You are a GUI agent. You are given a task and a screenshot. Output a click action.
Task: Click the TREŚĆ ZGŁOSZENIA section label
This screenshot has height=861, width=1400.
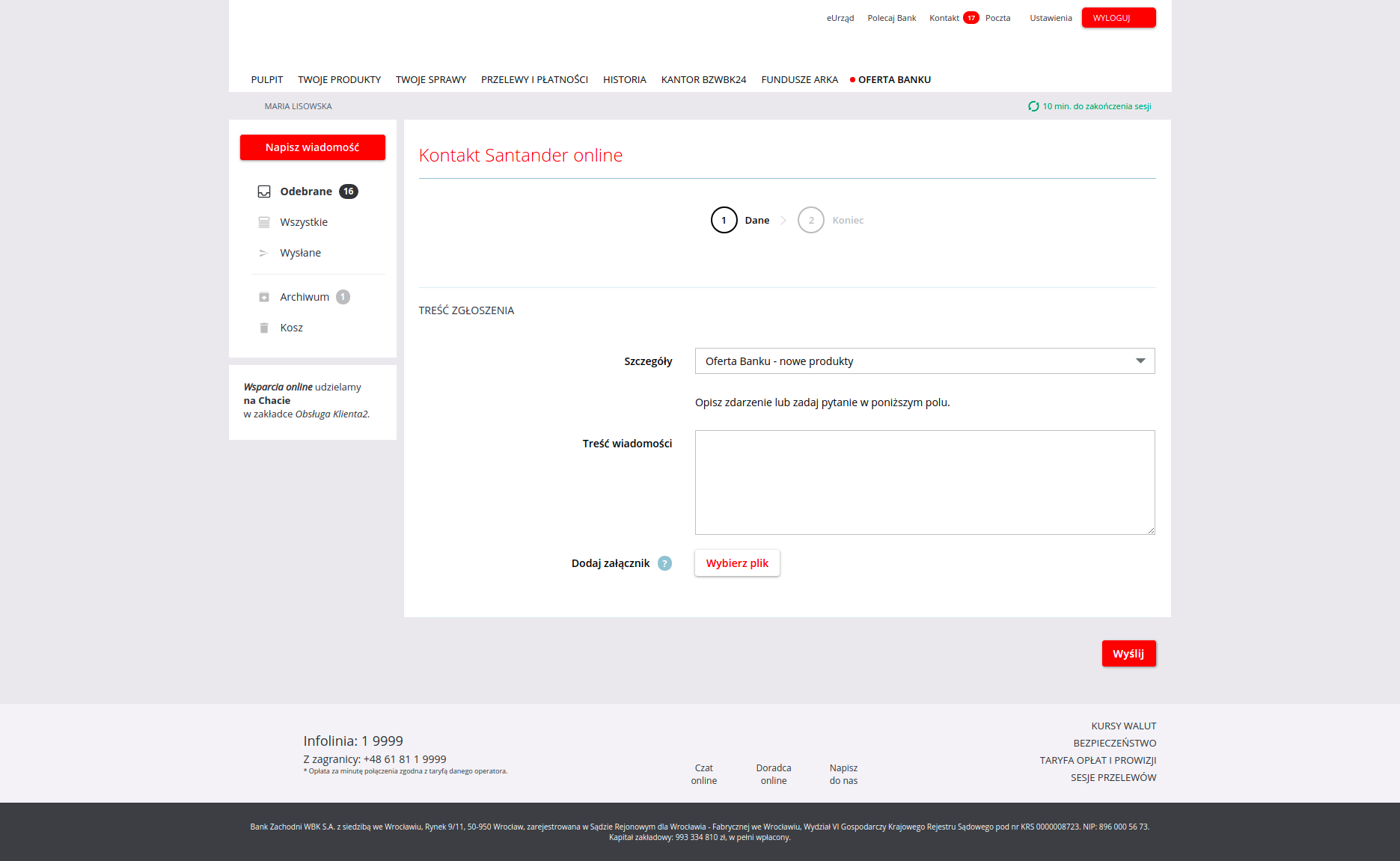tap(466, 310)
